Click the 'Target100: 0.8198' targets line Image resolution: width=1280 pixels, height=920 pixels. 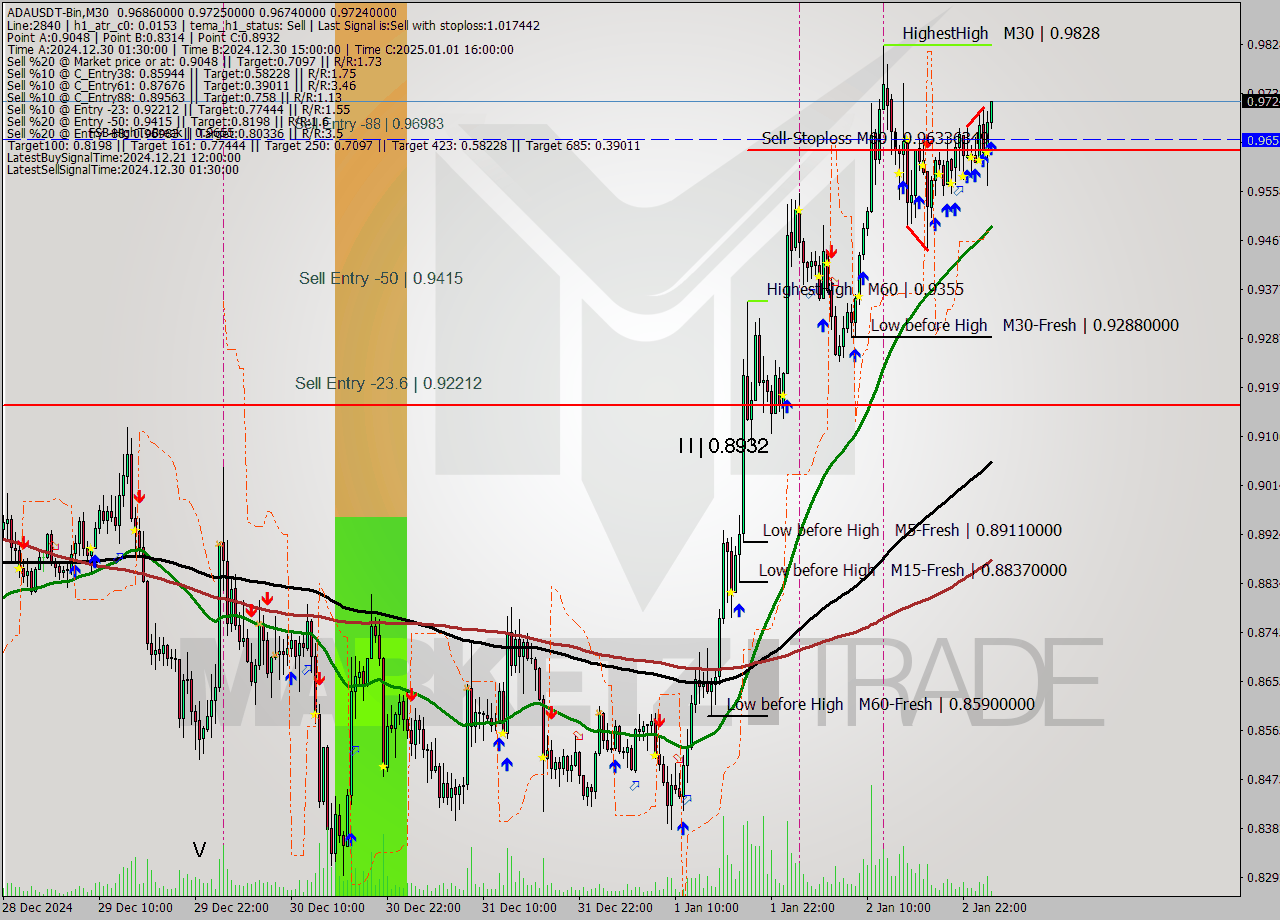(323, 146)
